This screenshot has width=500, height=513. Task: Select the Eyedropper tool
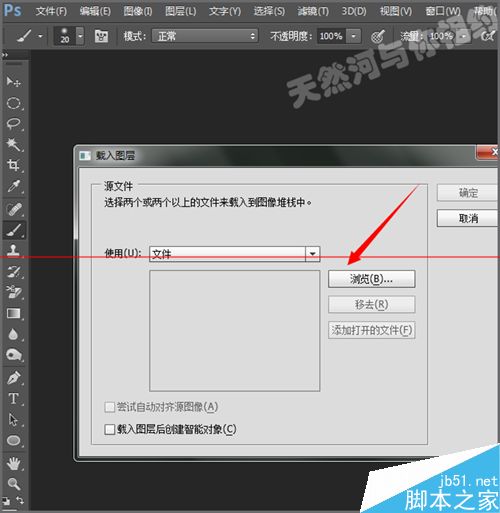pyautogui.click(x=13, y=186)
